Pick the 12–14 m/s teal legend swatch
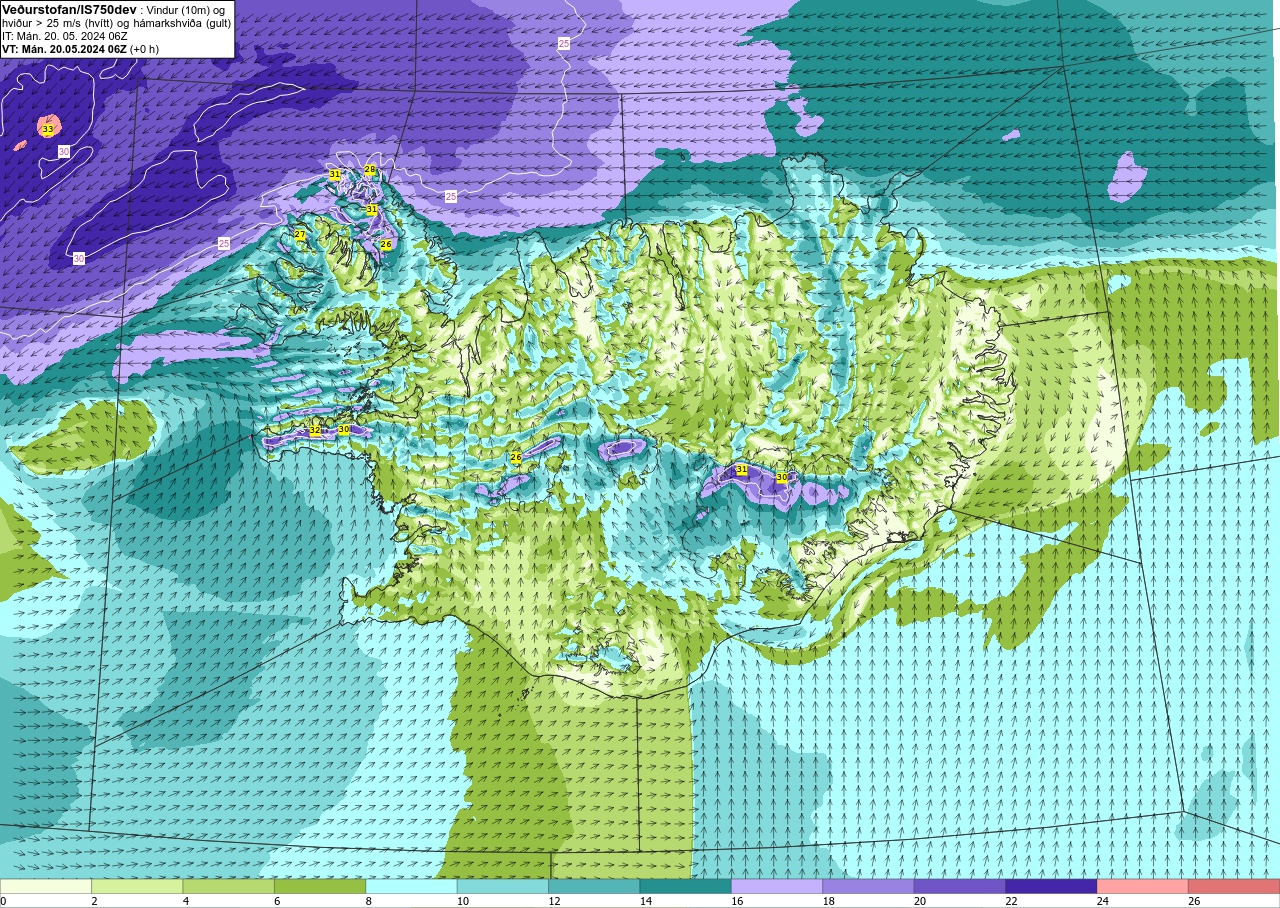The image size is (1280, 908). 594,887
